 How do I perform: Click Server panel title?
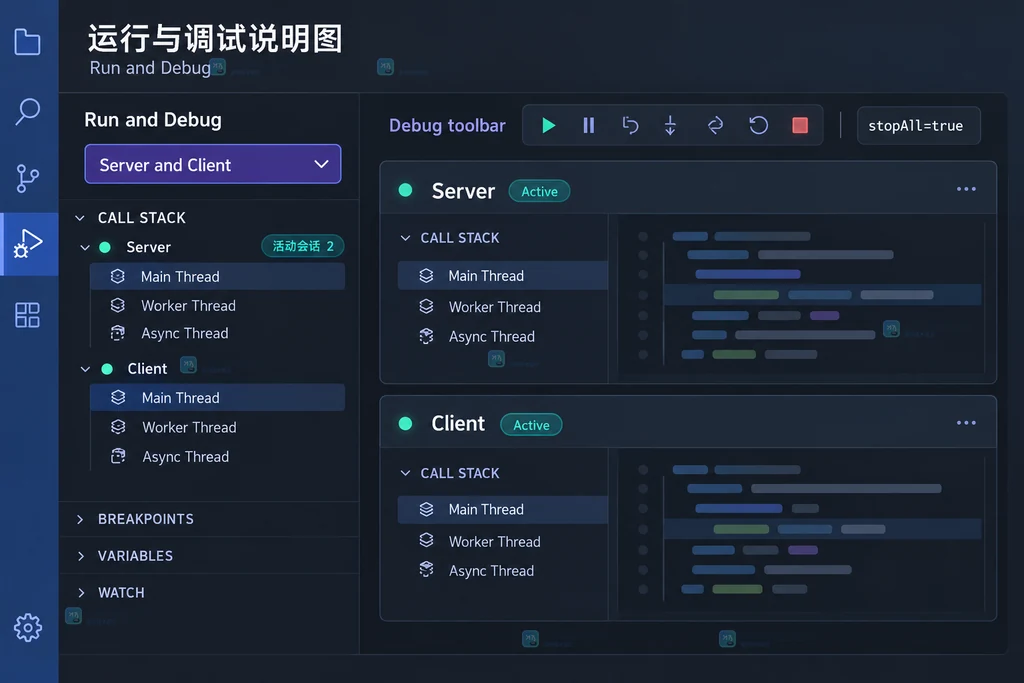click(x=463, y=191)
